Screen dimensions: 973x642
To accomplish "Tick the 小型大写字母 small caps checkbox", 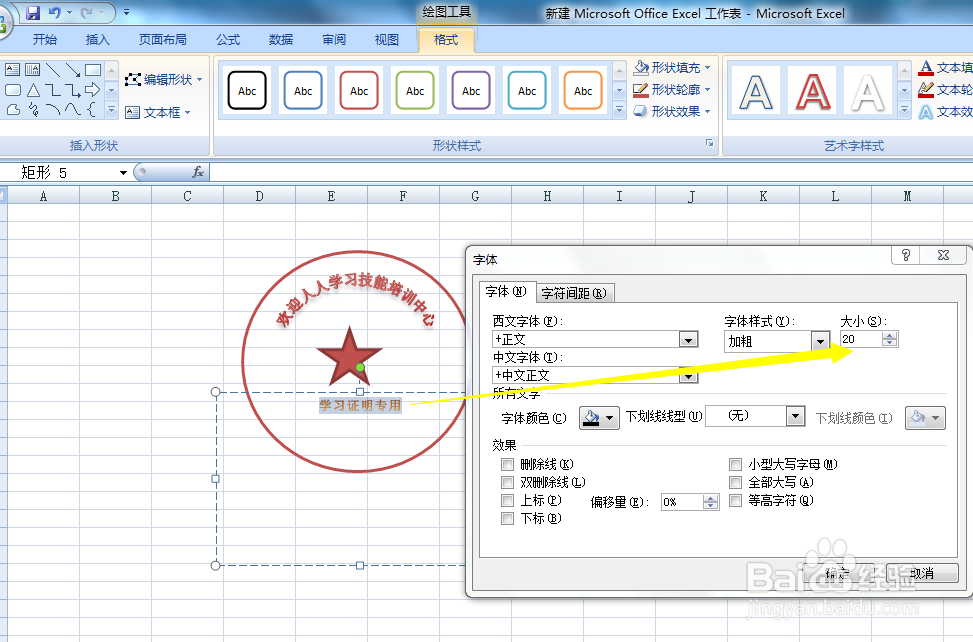I will [735, 464].
